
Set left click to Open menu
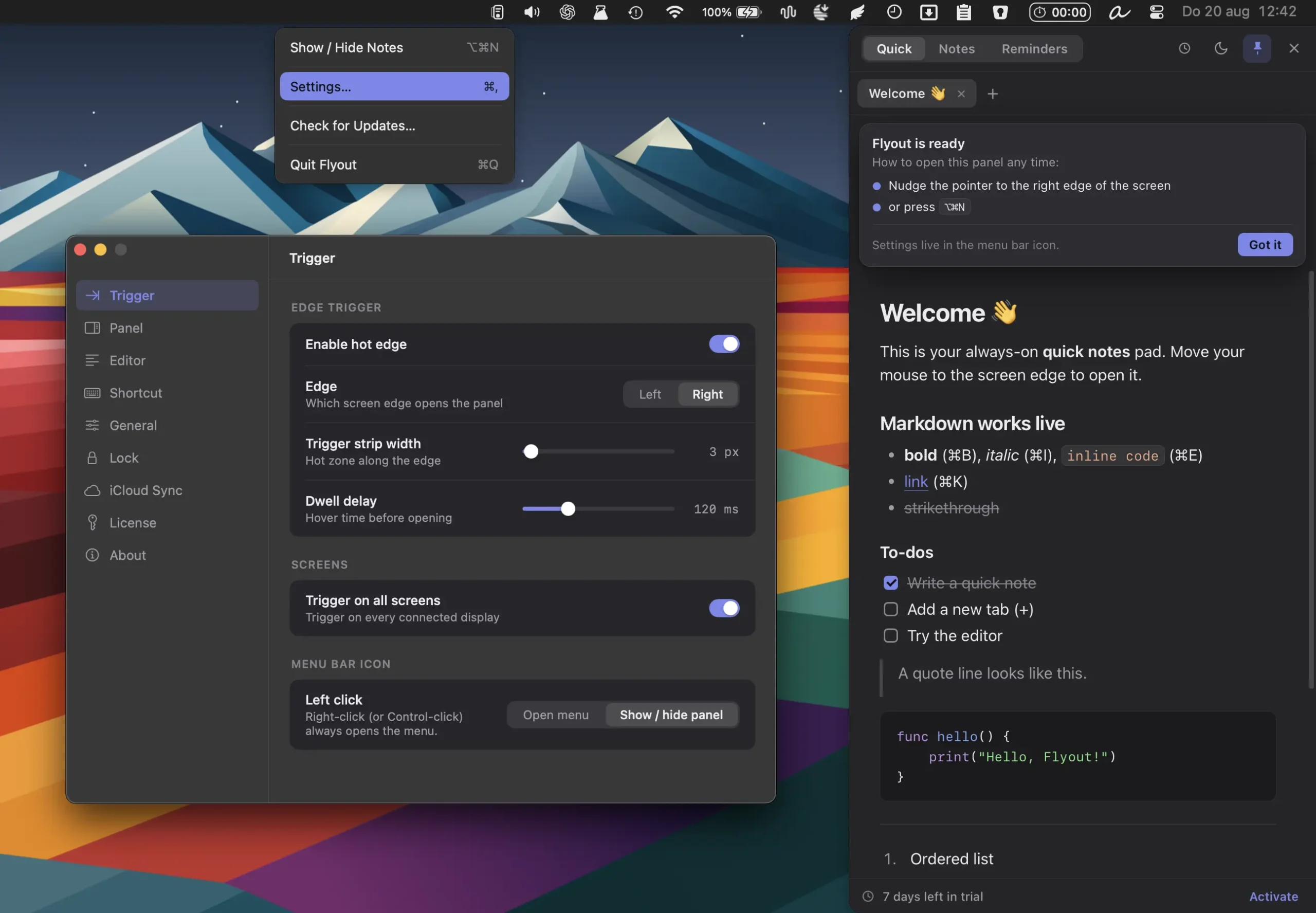point(556,715)
